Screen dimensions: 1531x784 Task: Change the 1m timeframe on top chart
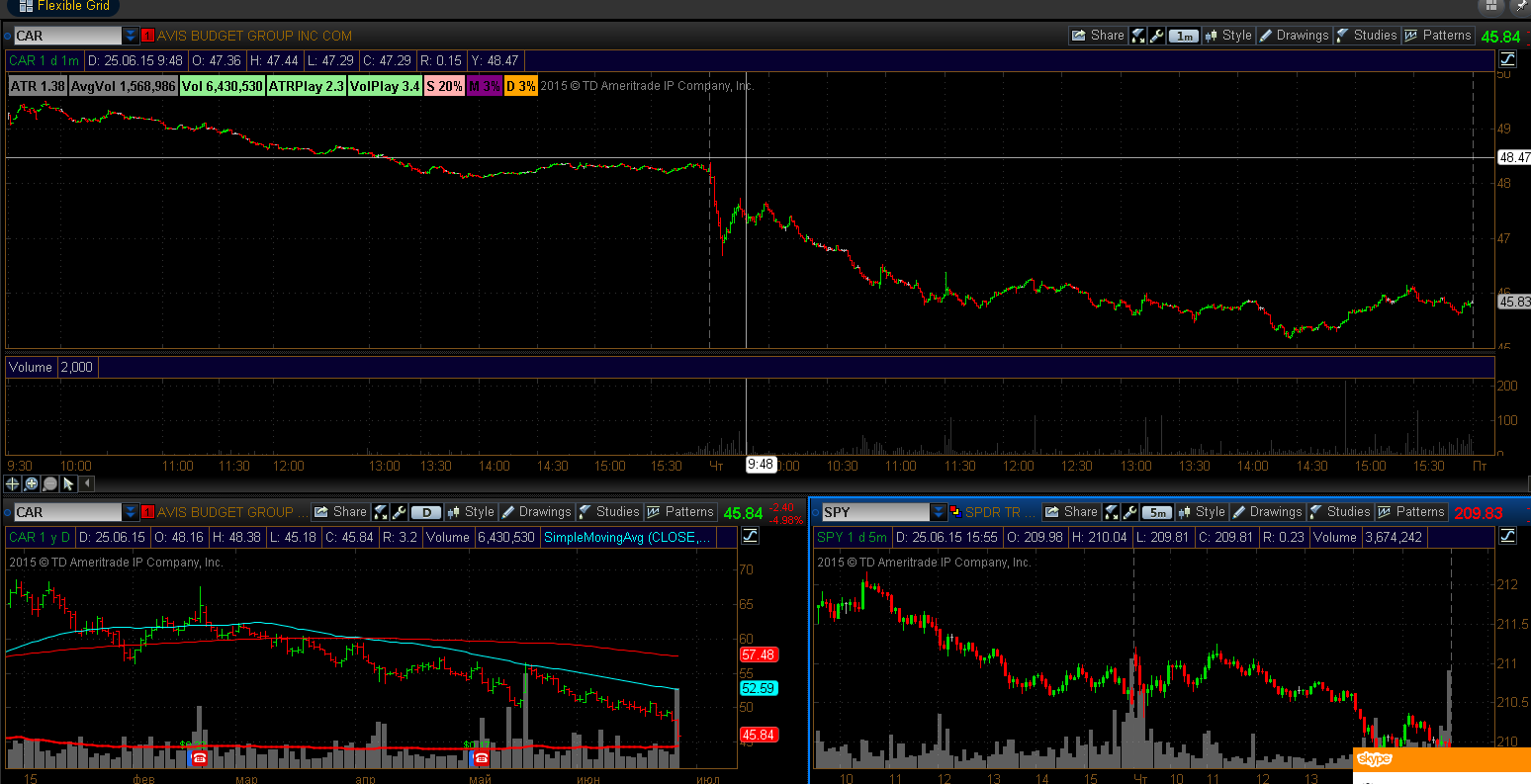[x=1183, y=36]
